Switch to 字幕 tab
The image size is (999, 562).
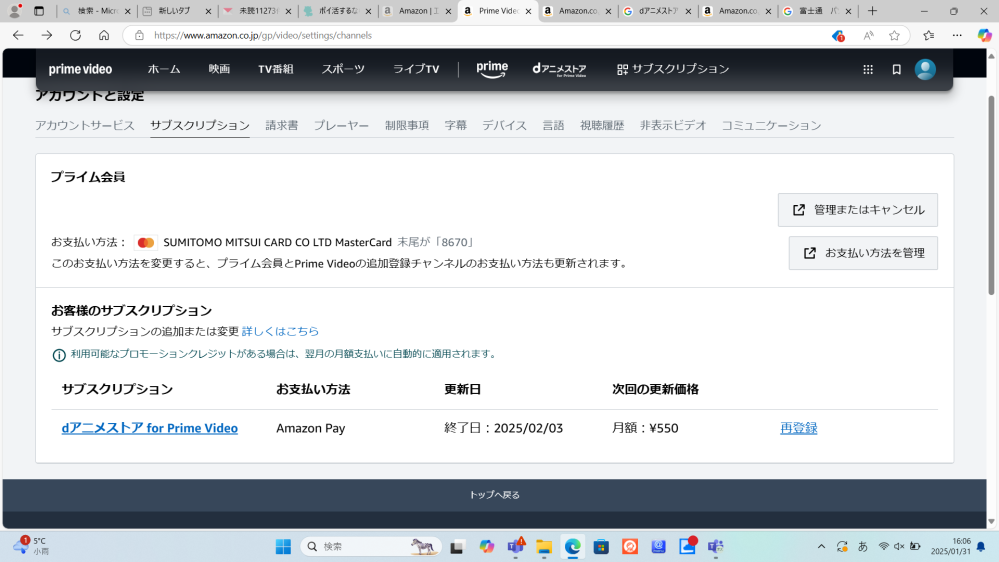click(456, 126)
